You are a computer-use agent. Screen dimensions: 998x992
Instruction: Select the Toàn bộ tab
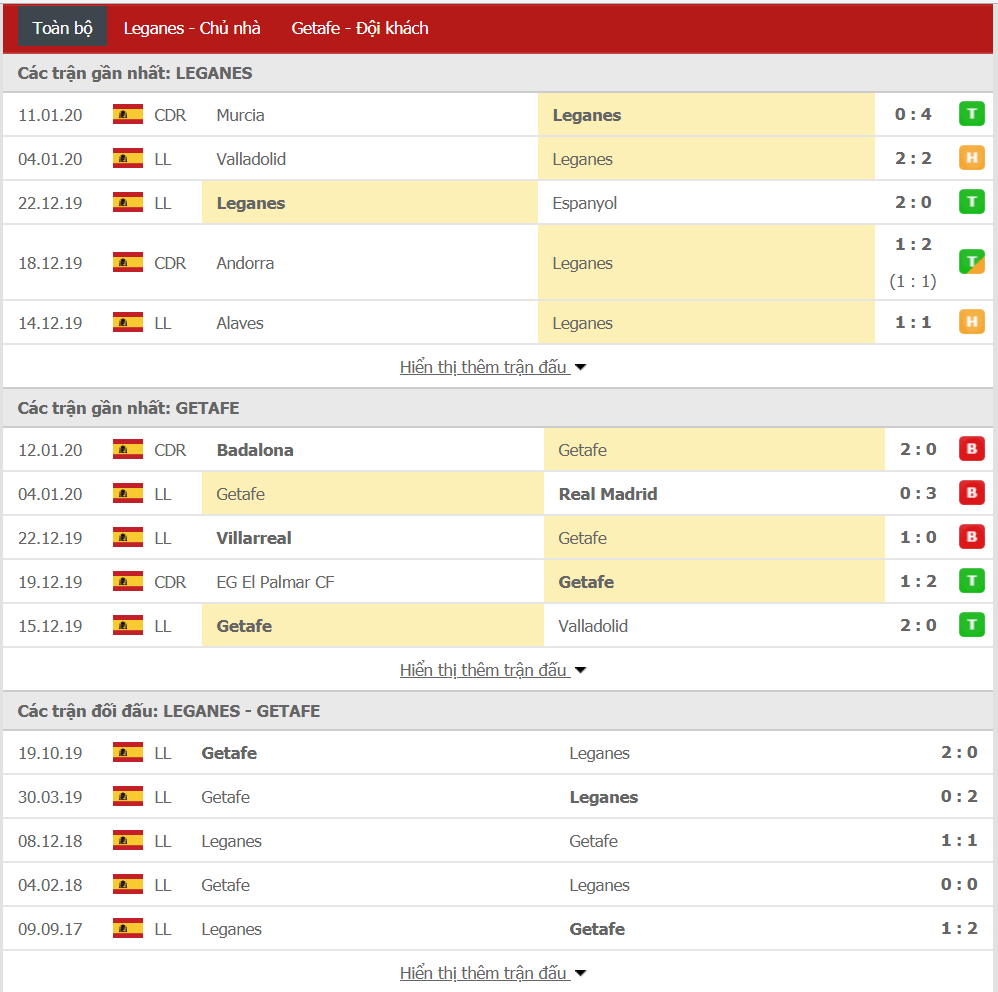coord(62,28)
